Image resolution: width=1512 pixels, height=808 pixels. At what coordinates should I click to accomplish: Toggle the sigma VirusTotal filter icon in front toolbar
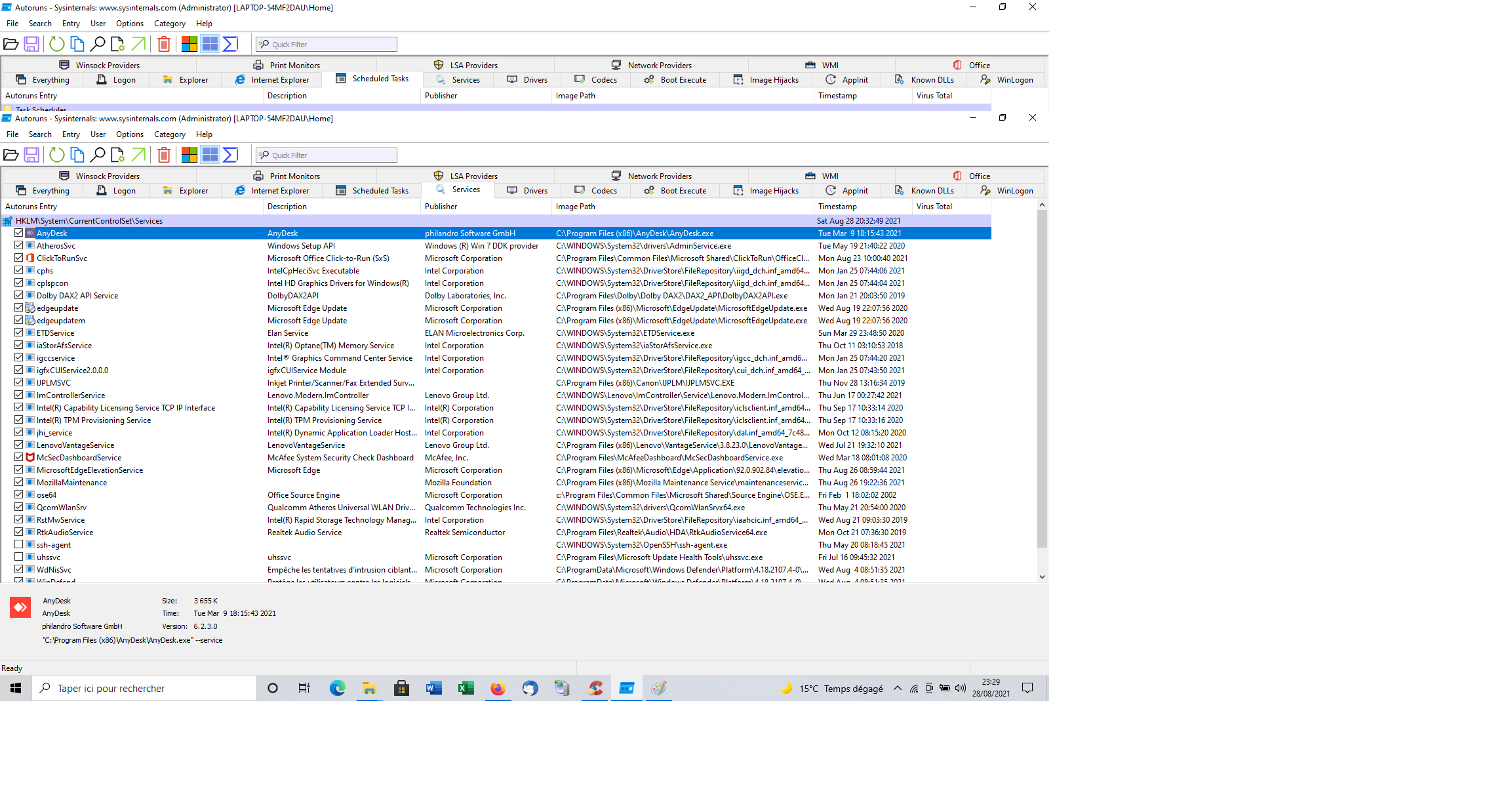pyautogui.click(x=230, y=155)
